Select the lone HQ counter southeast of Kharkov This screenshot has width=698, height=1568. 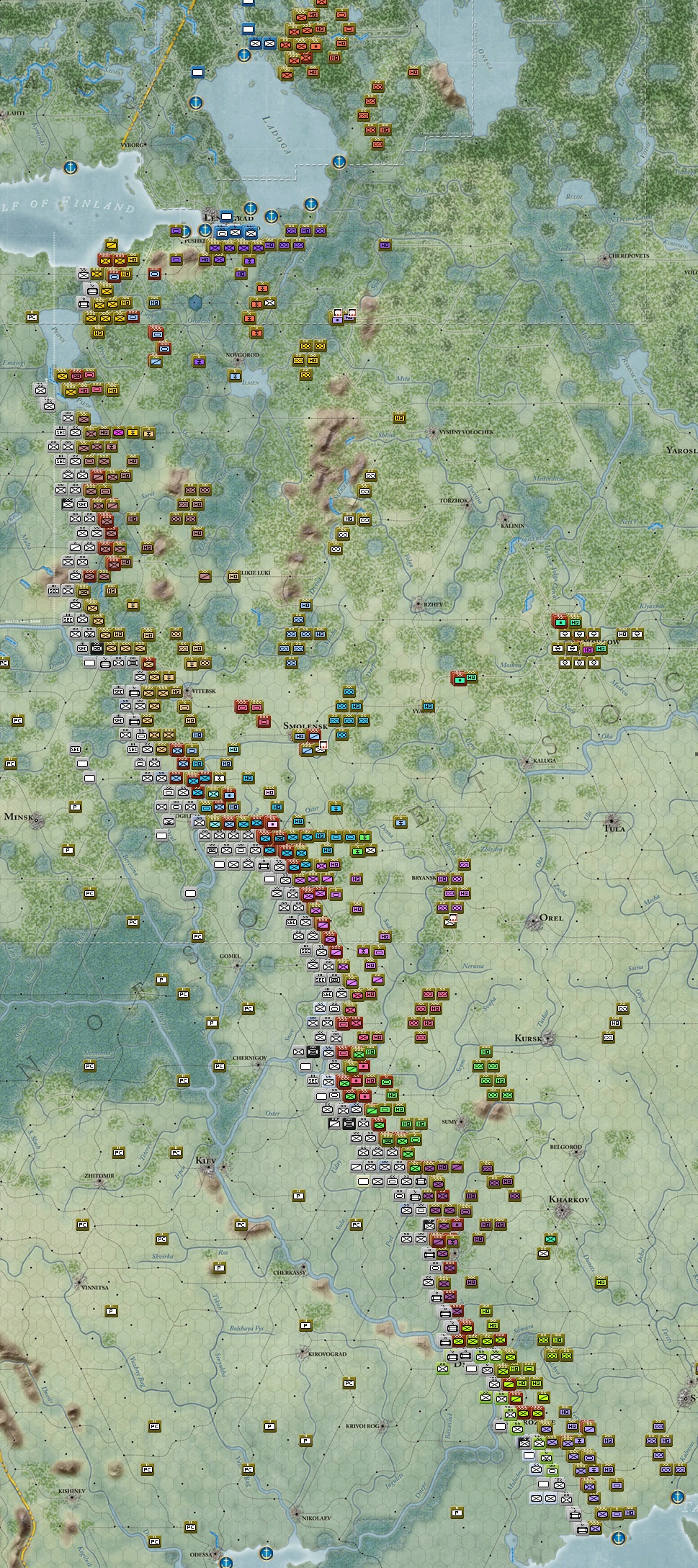[601, 1282]
